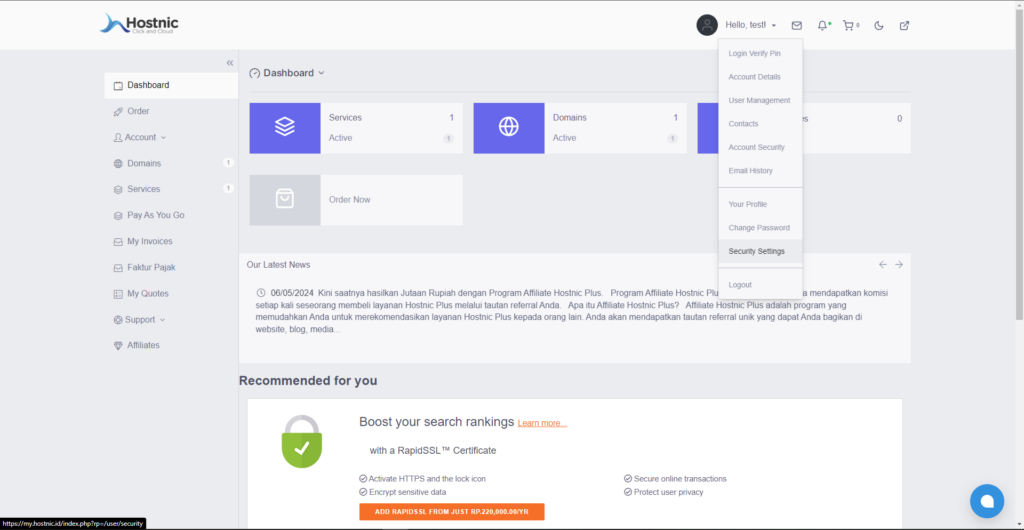Click Activate HTTPS and the lock icon text
1024x530 pixels.
point(427,478)
